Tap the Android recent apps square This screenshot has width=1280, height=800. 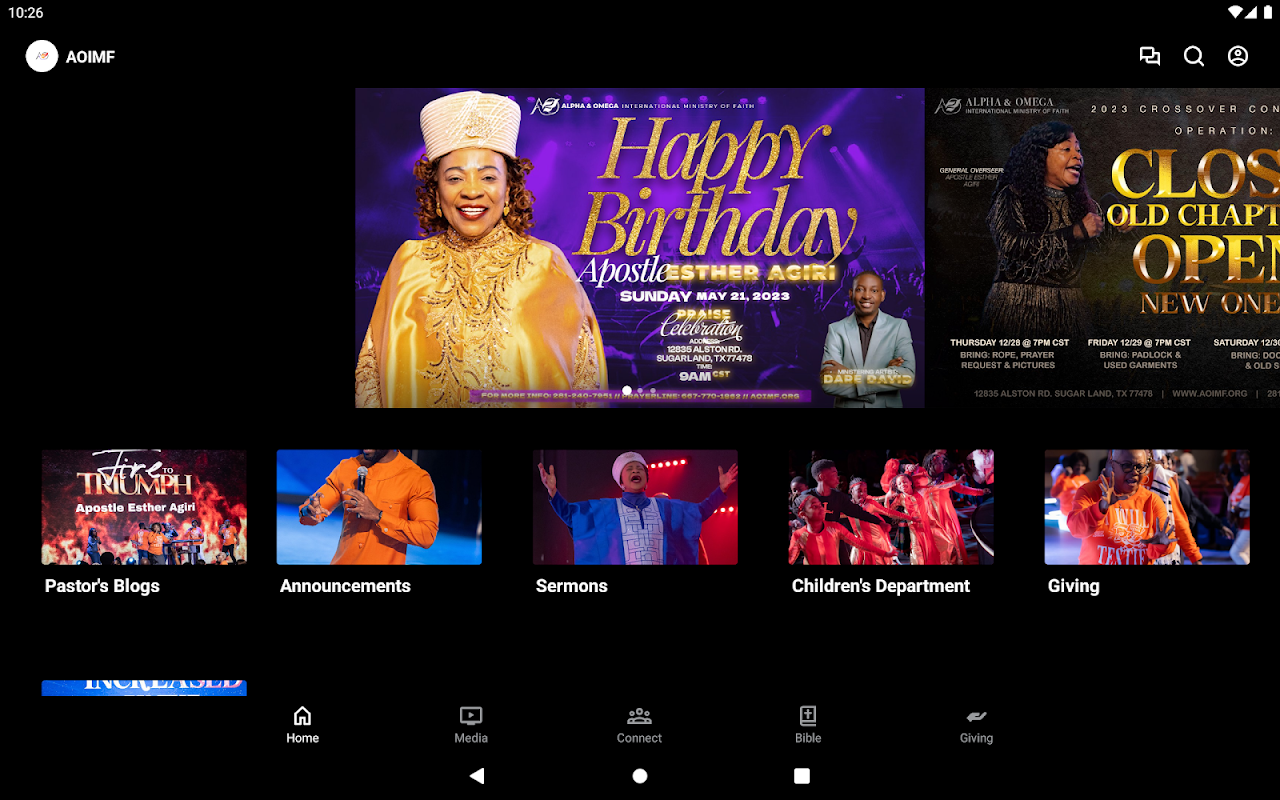click(x=802, y=775)
